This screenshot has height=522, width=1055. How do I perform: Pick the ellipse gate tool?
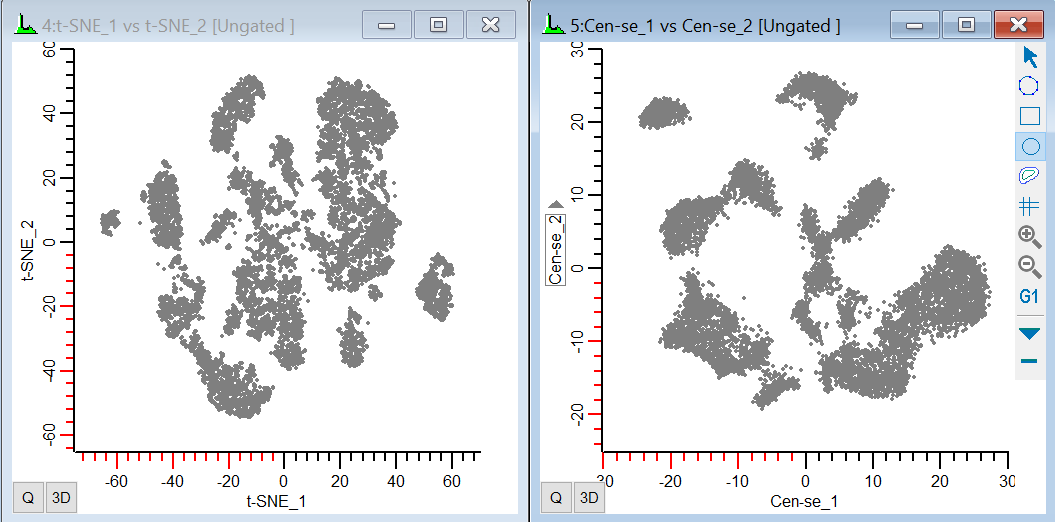coord(1030,147)
